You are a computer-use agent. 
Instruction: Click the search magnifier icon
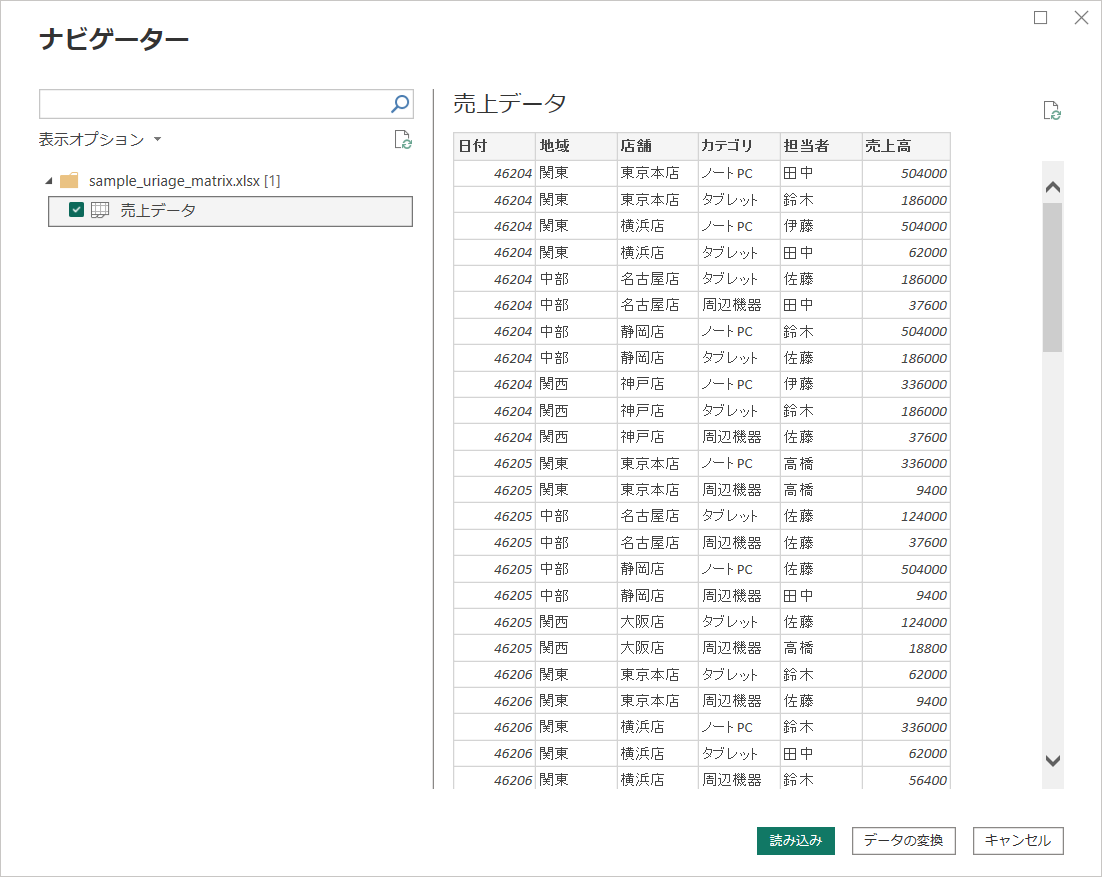pos(400,104)
